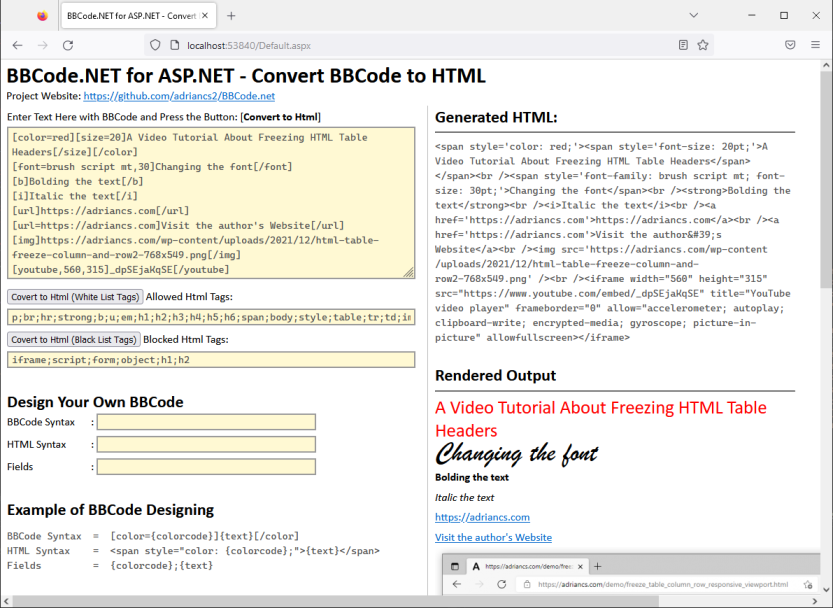Go back to previous page
The width and height of the screenshot is (833, 608).
click(18, 45)
